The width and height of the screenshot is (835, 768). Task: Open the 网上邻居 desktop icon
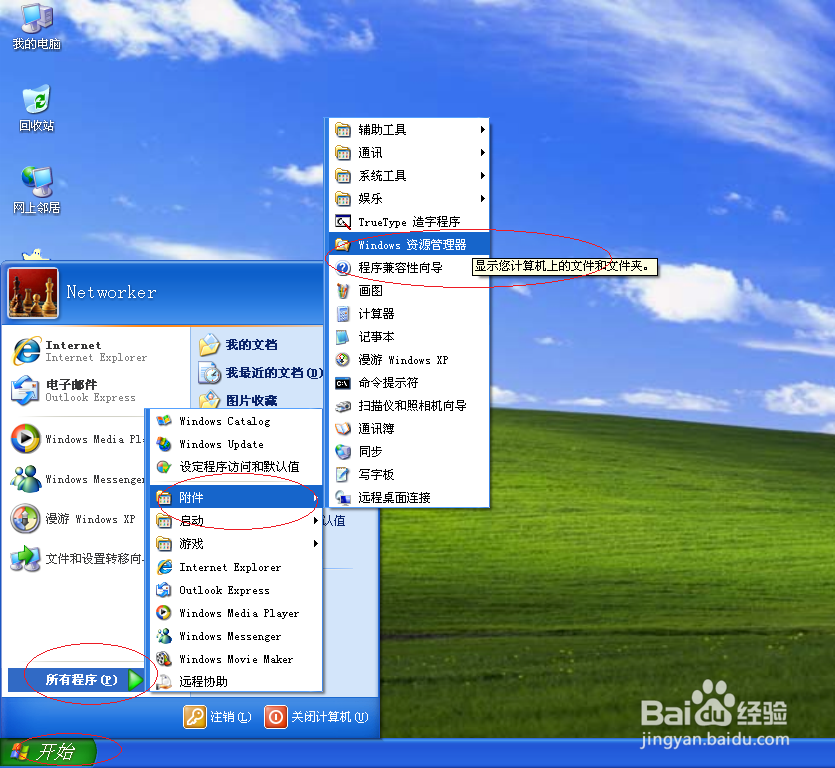point(36,190)
